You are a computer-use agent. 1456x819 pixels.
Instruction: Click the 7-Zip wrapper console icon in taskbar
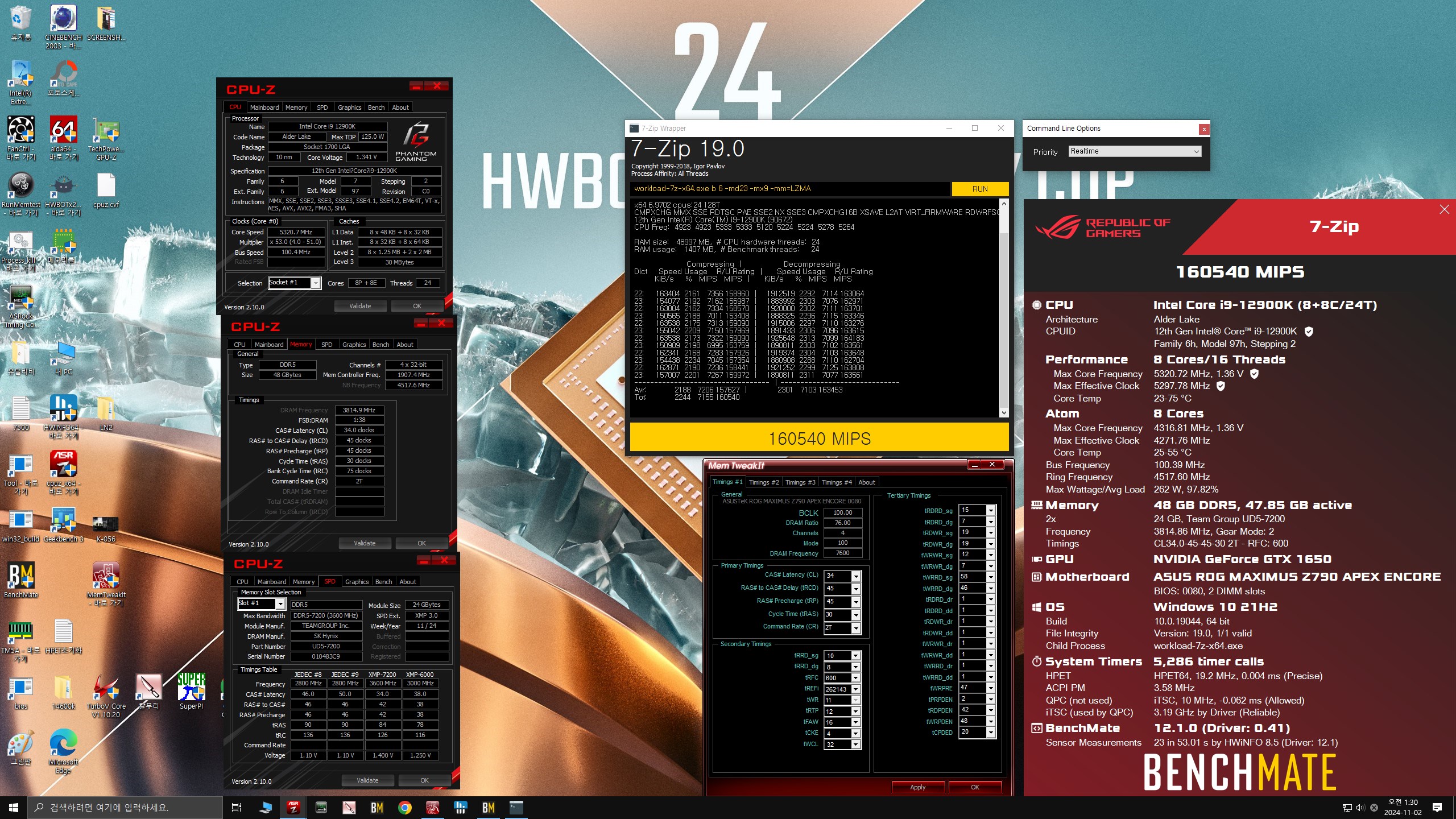click(x=516, y=807)
